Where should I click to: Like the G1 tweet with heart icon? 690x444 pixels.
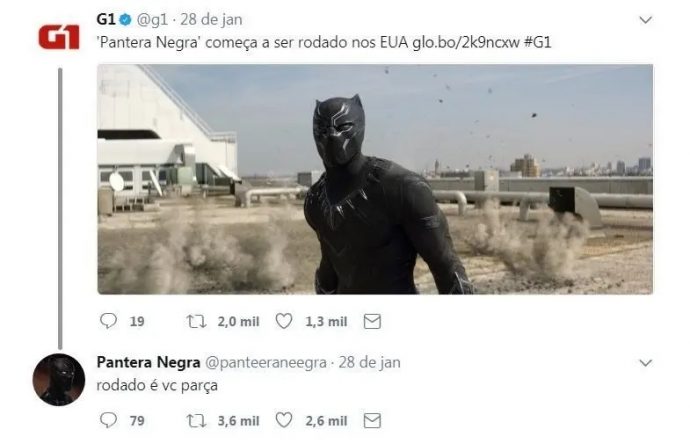[284, 321]
